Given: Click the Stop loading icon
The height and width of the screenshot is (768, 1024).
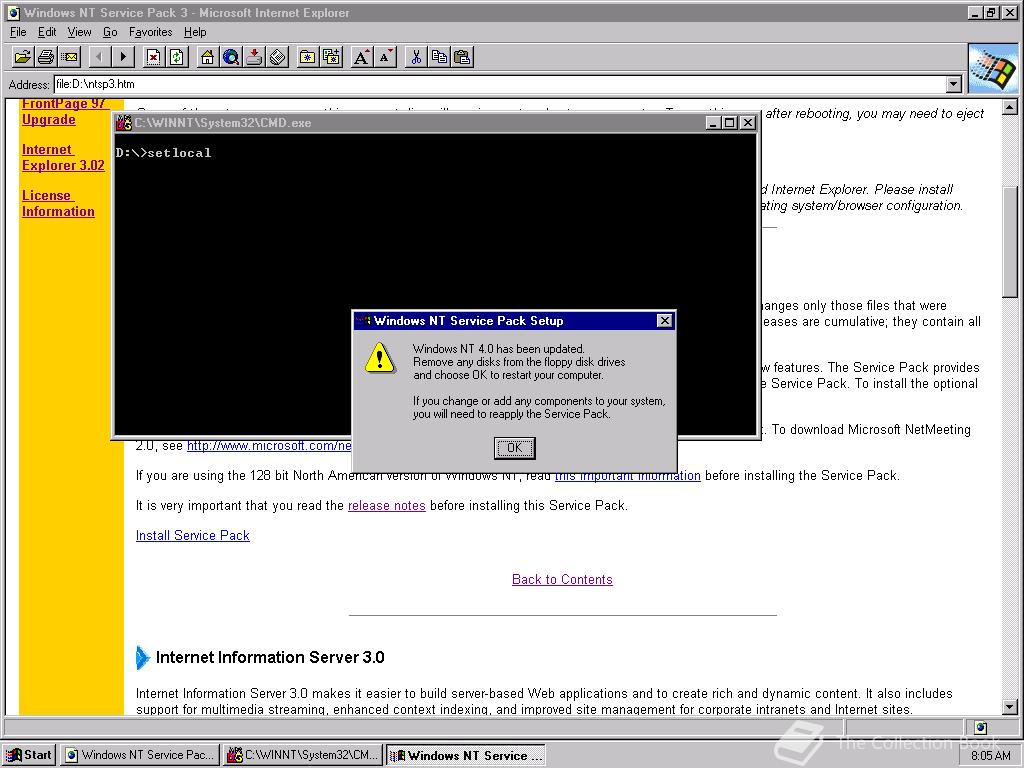Looking at the screenshot, I should (x=153, y=57).
